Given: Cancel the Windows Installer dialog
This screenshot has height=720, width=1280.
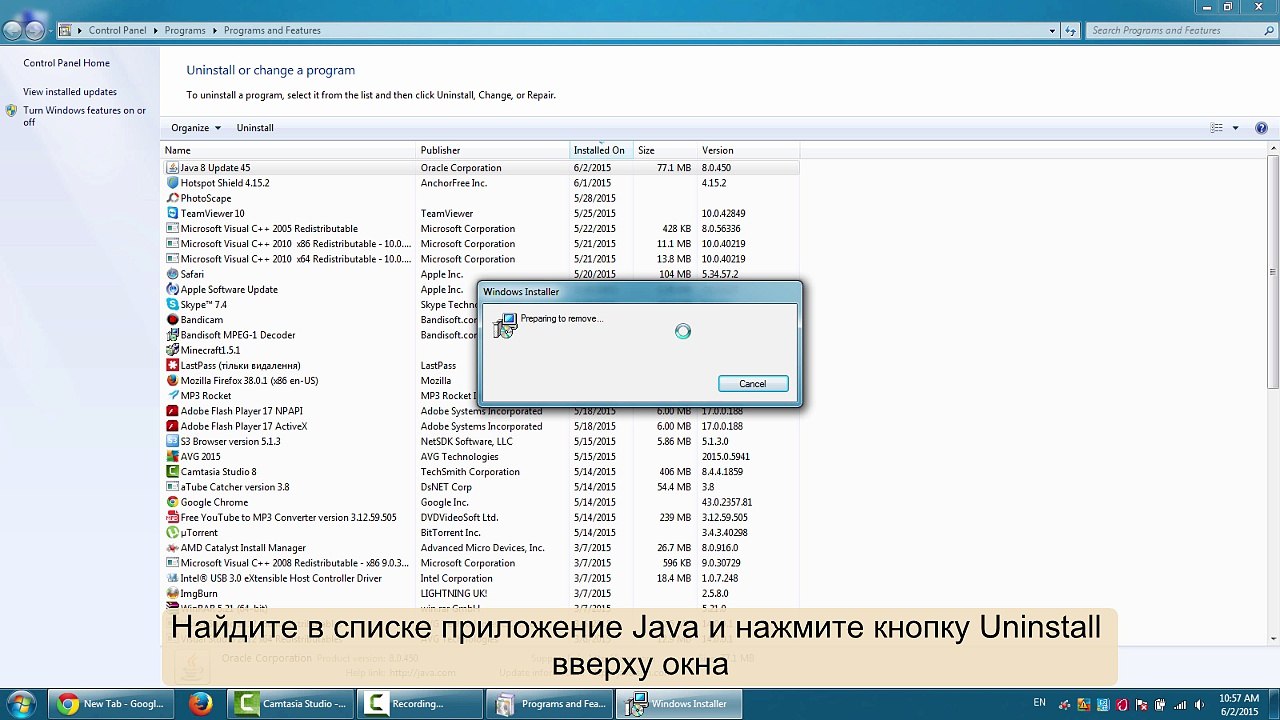Looking at the screenshot, I should pyautogui.click(x=753, y=384).
